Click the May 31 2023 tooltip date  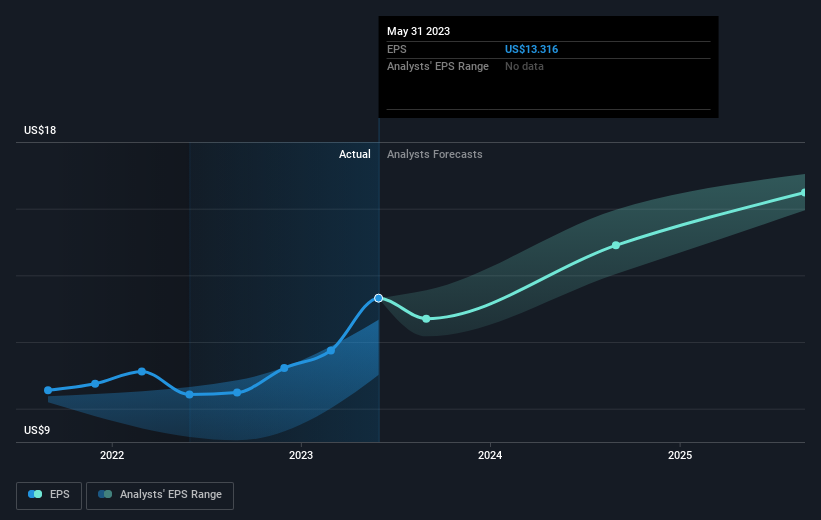(418, 31)
